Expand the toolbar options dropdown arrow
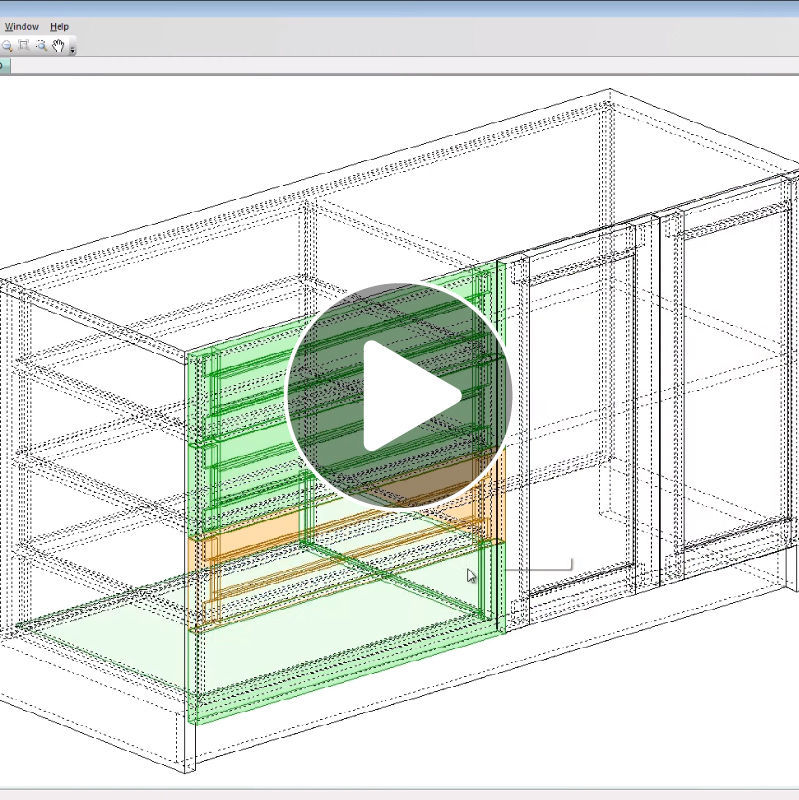The width and height of the screenshot is (799, 800). click(x=72, y=50)
